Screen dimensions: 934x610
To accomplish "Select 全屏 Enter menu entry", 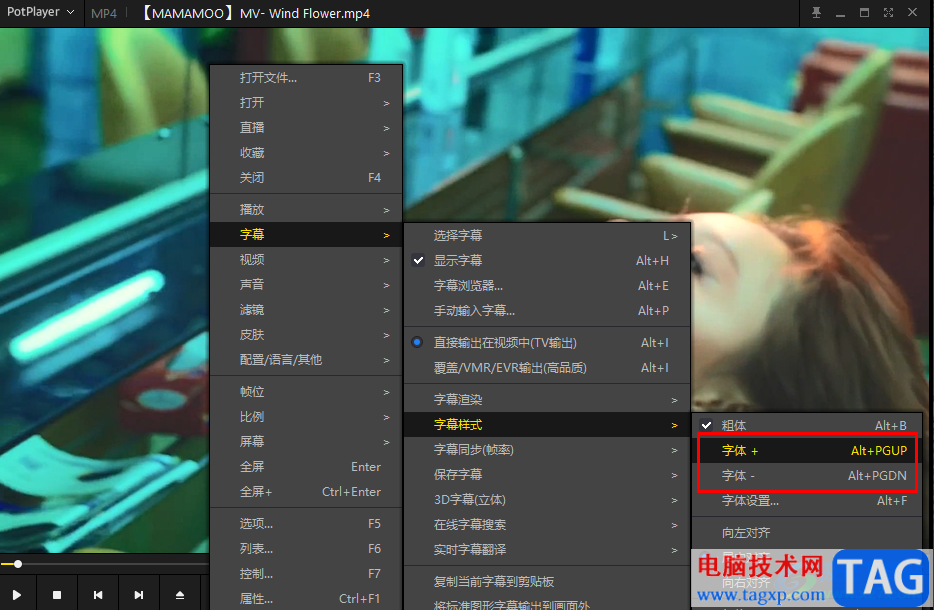I will [306, 466].
